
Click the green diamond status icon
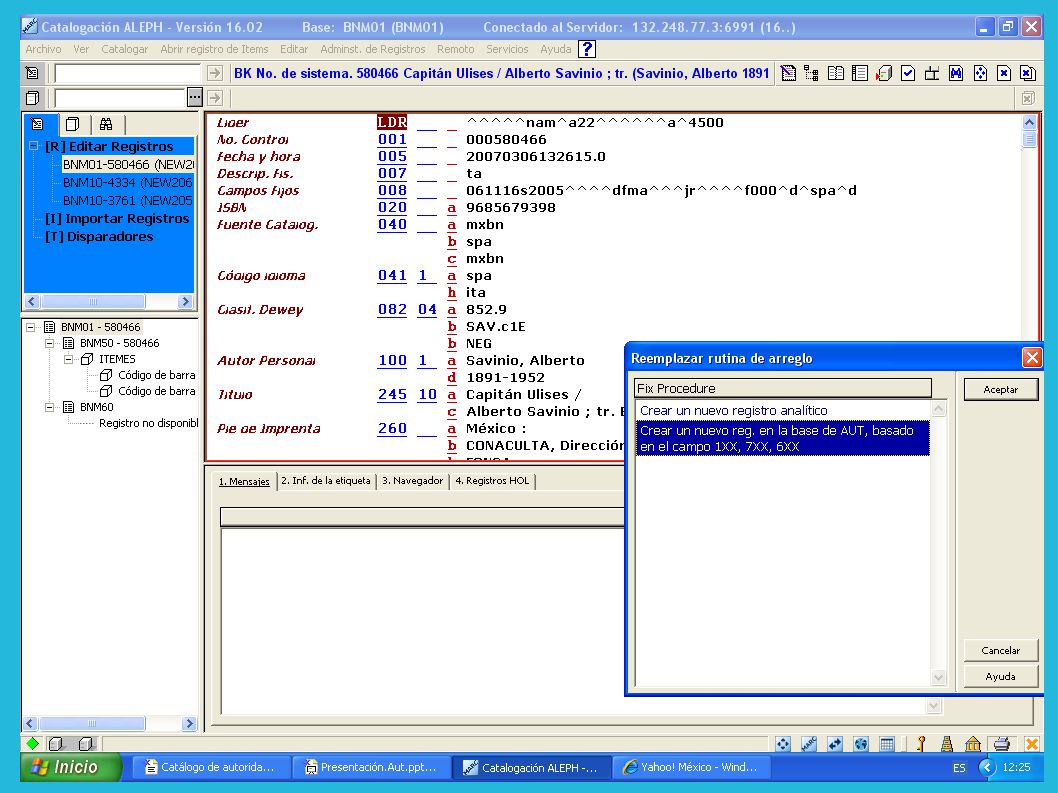pos(32,744)
